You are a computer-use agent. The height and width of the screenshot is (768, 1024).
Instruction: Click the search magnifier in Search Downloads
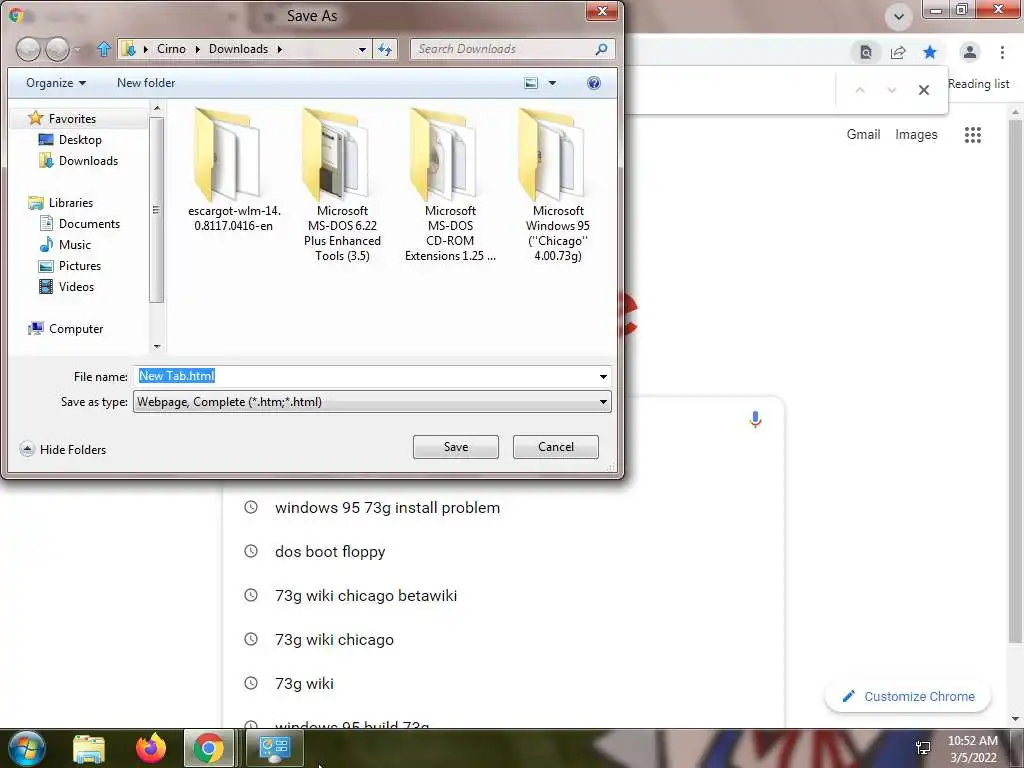pyautogui.click(x=601, y=49)
